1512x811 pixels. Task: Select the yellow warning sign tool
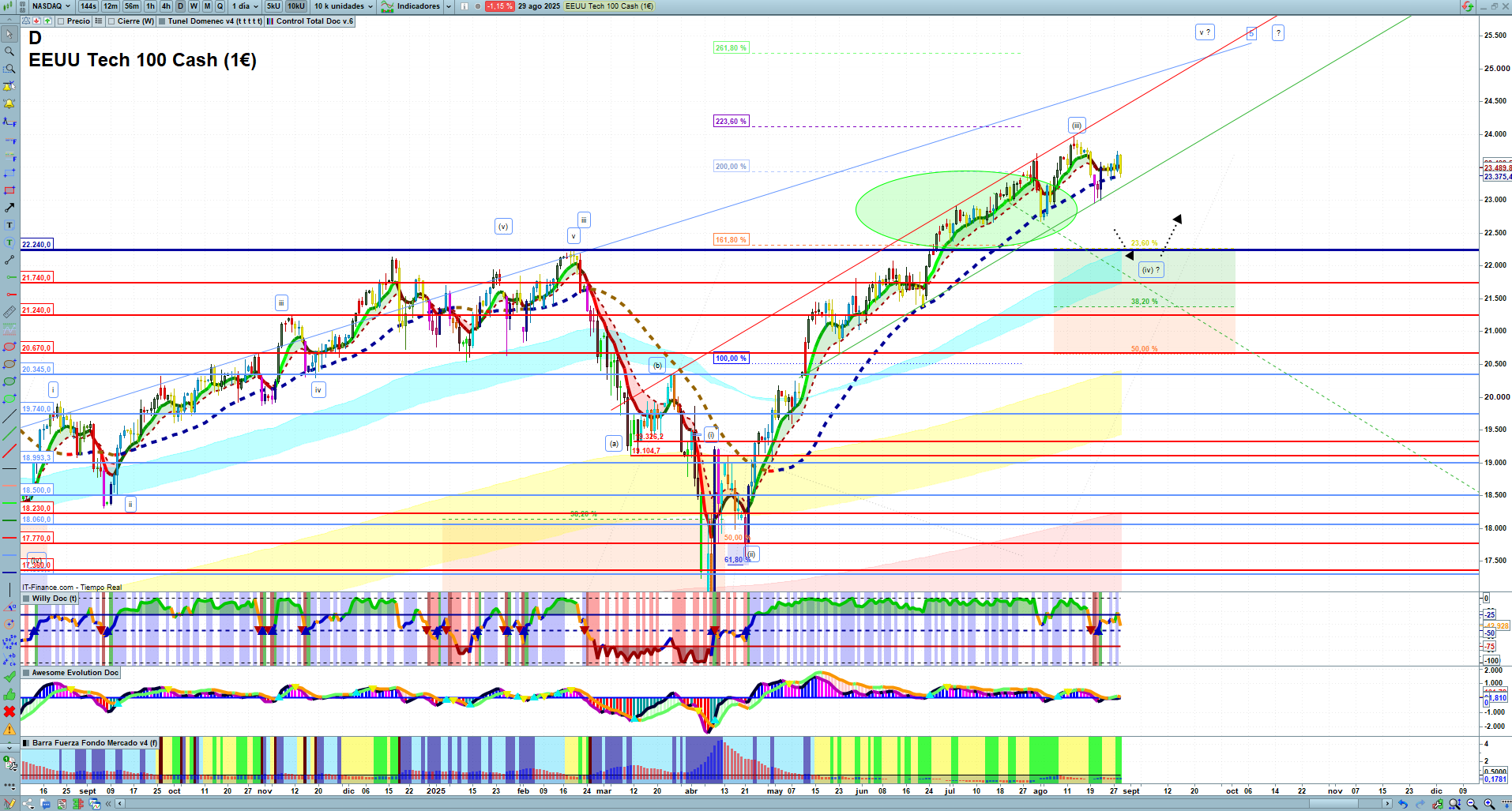9,729
